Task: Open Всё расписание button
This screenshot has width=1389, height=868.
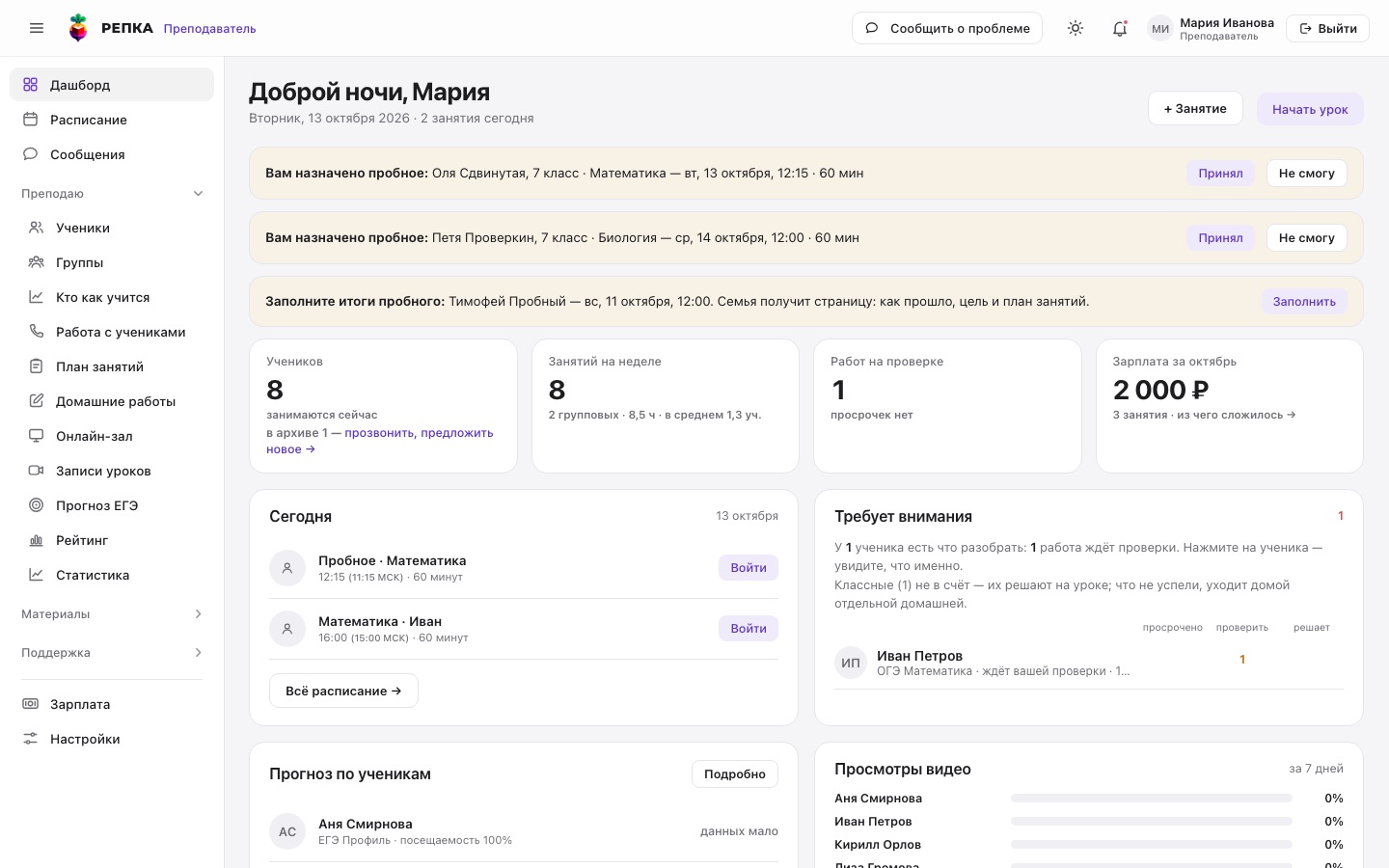Action: pos(343,691)
